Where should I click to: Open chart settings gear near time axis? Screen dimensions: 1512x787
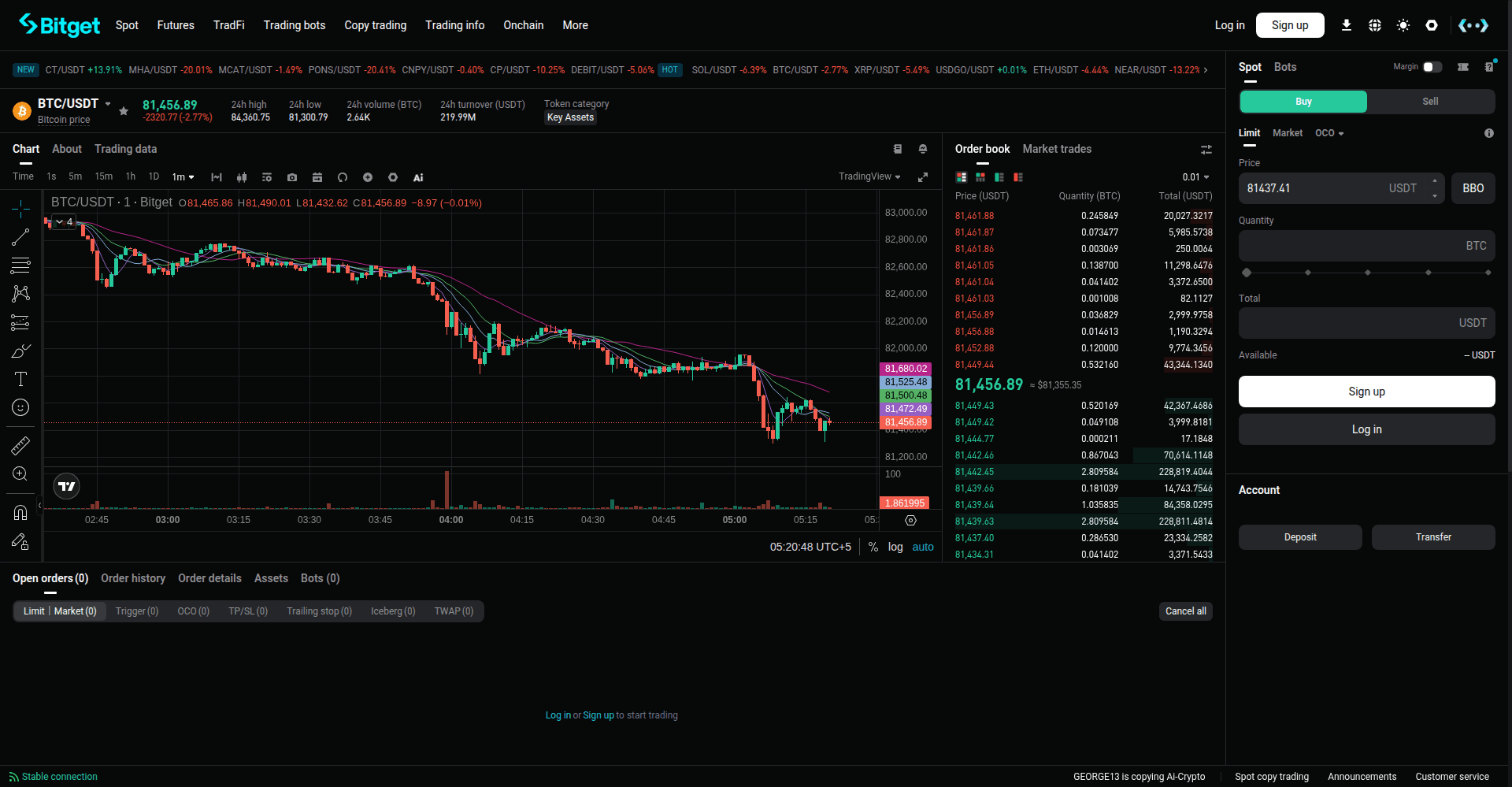click(910, 520)
